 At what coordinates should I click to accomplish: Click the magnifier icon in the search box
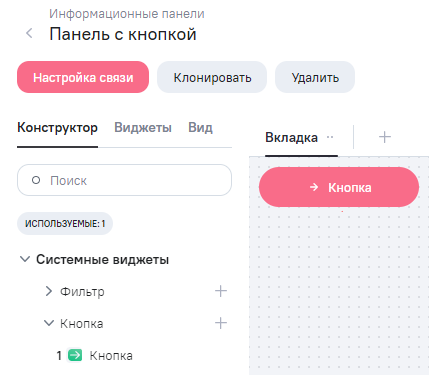(36, 180)
